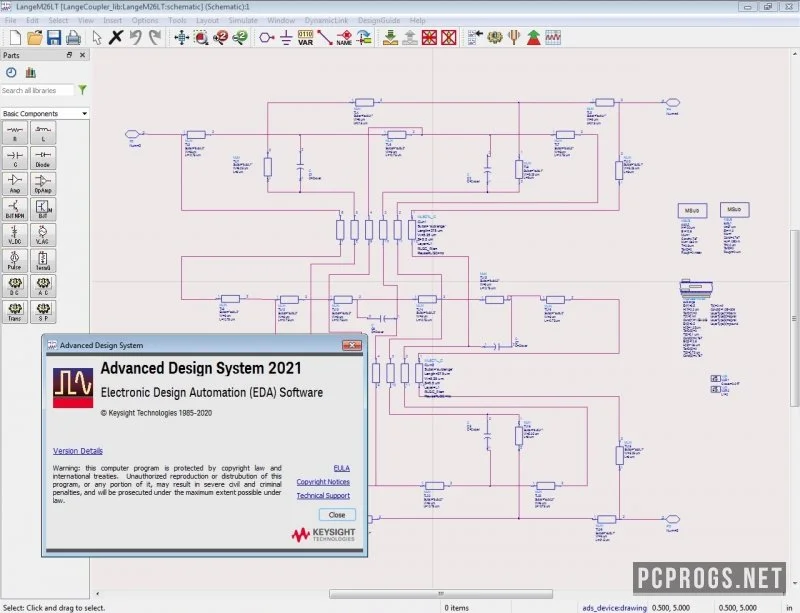Zoom out by two green icon
Viewport: 800px width, 613px height.
240,37
